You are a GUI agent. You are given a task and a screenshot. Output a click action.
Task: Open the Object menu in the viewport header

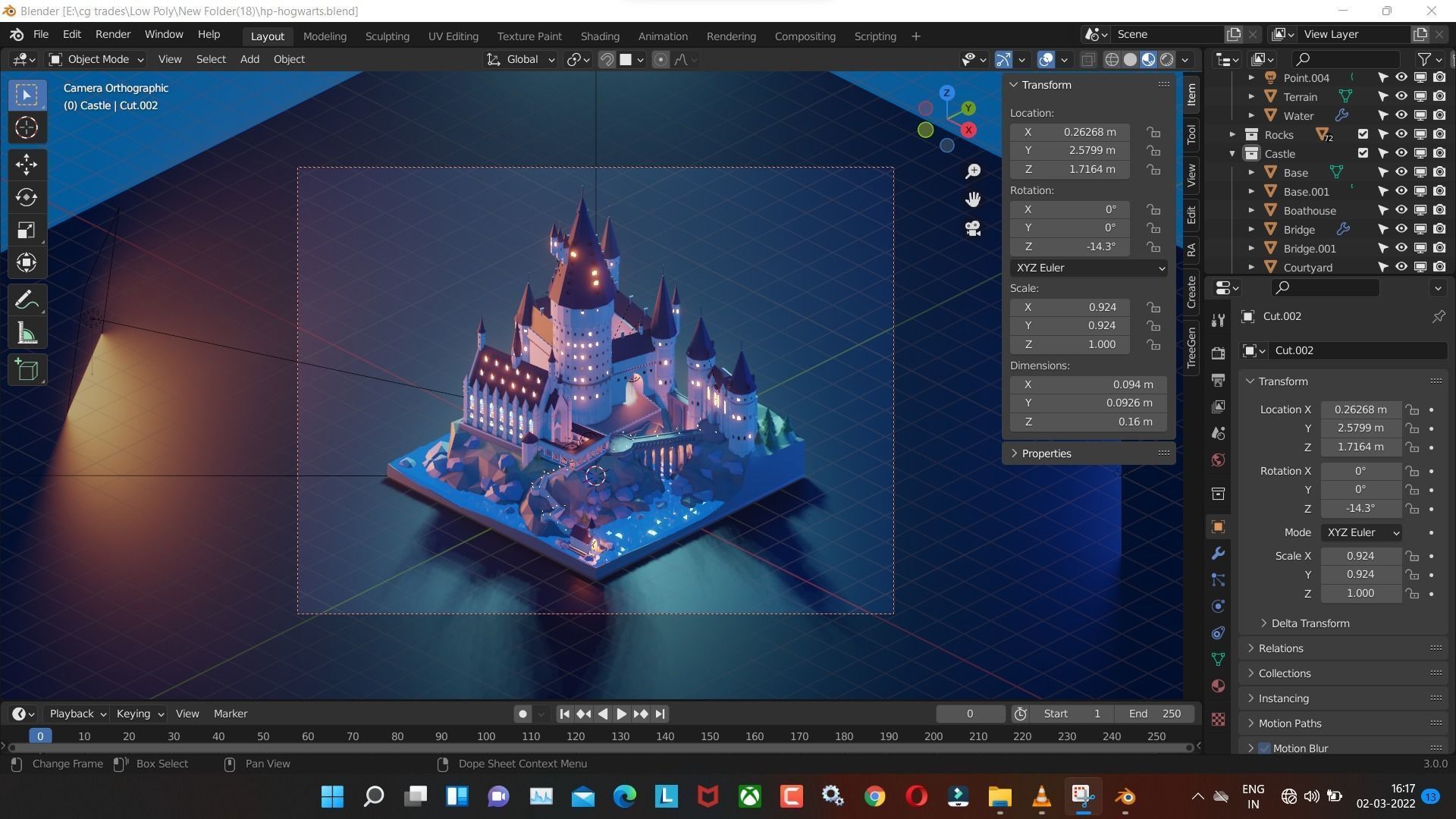pyautogui.click(x=288, y=59)
